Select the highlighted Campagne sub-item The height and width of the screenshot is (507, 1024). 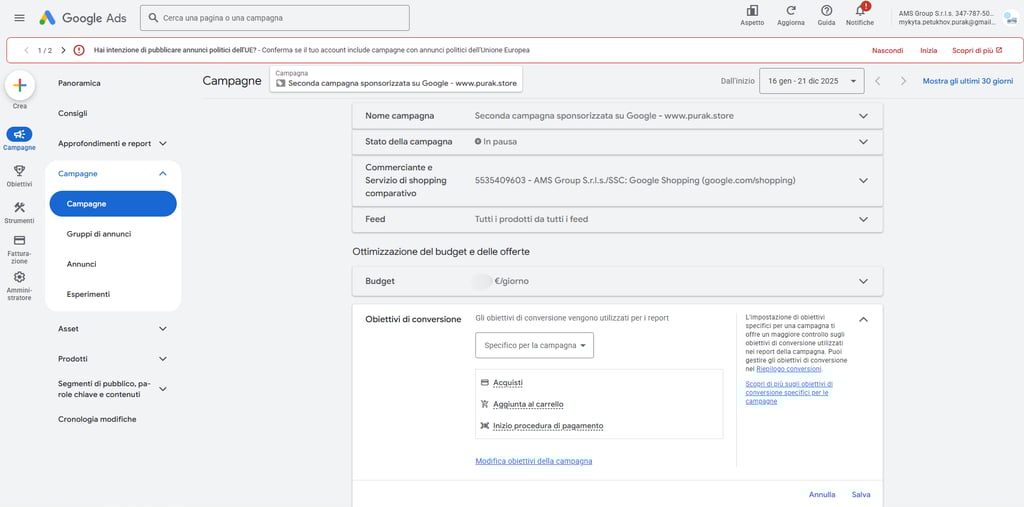[x=113, y=204]
